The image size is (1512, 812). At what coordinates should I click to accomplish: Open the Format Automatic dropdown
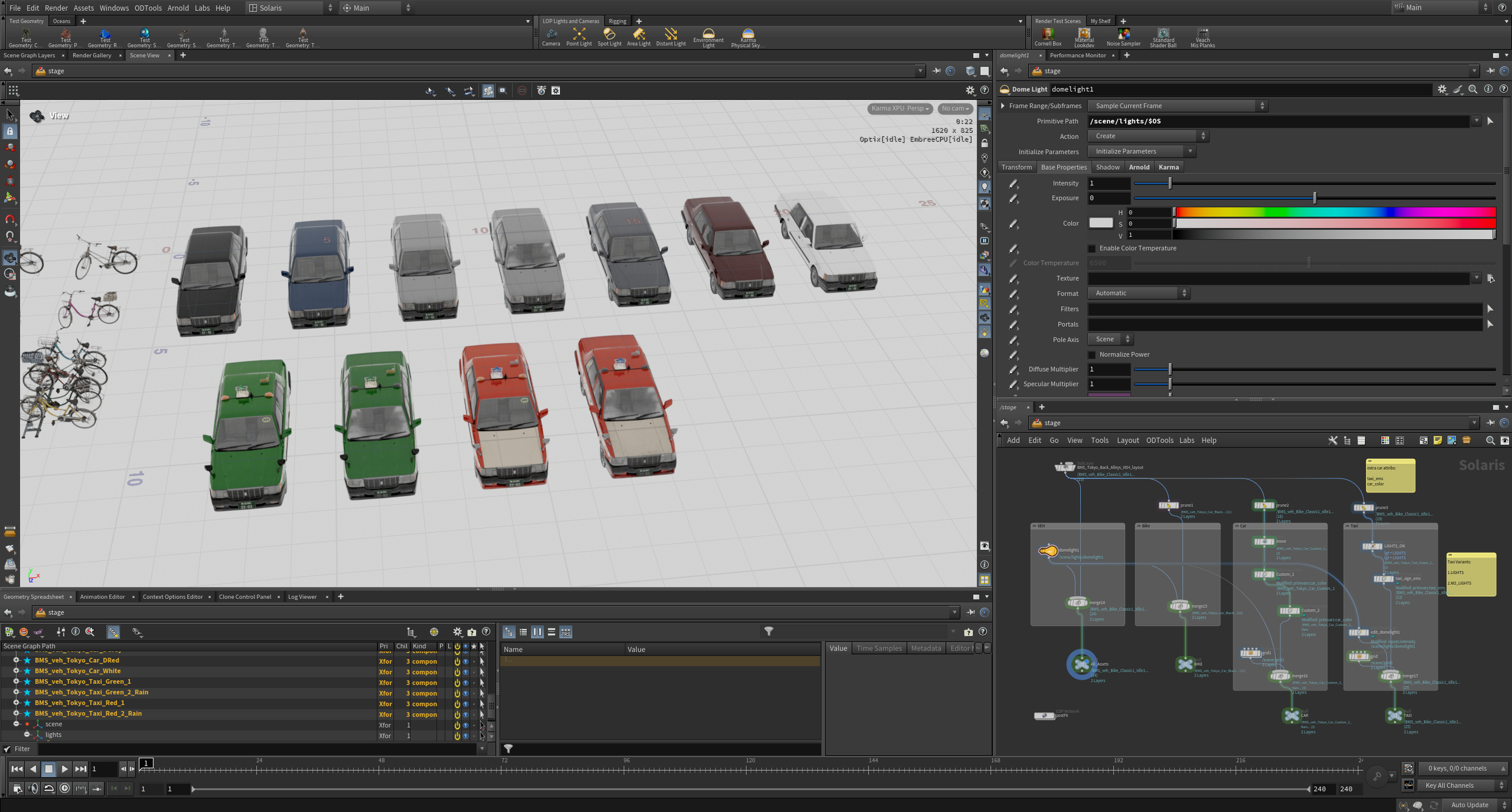pyautogui.click(x=1138, y=293)
